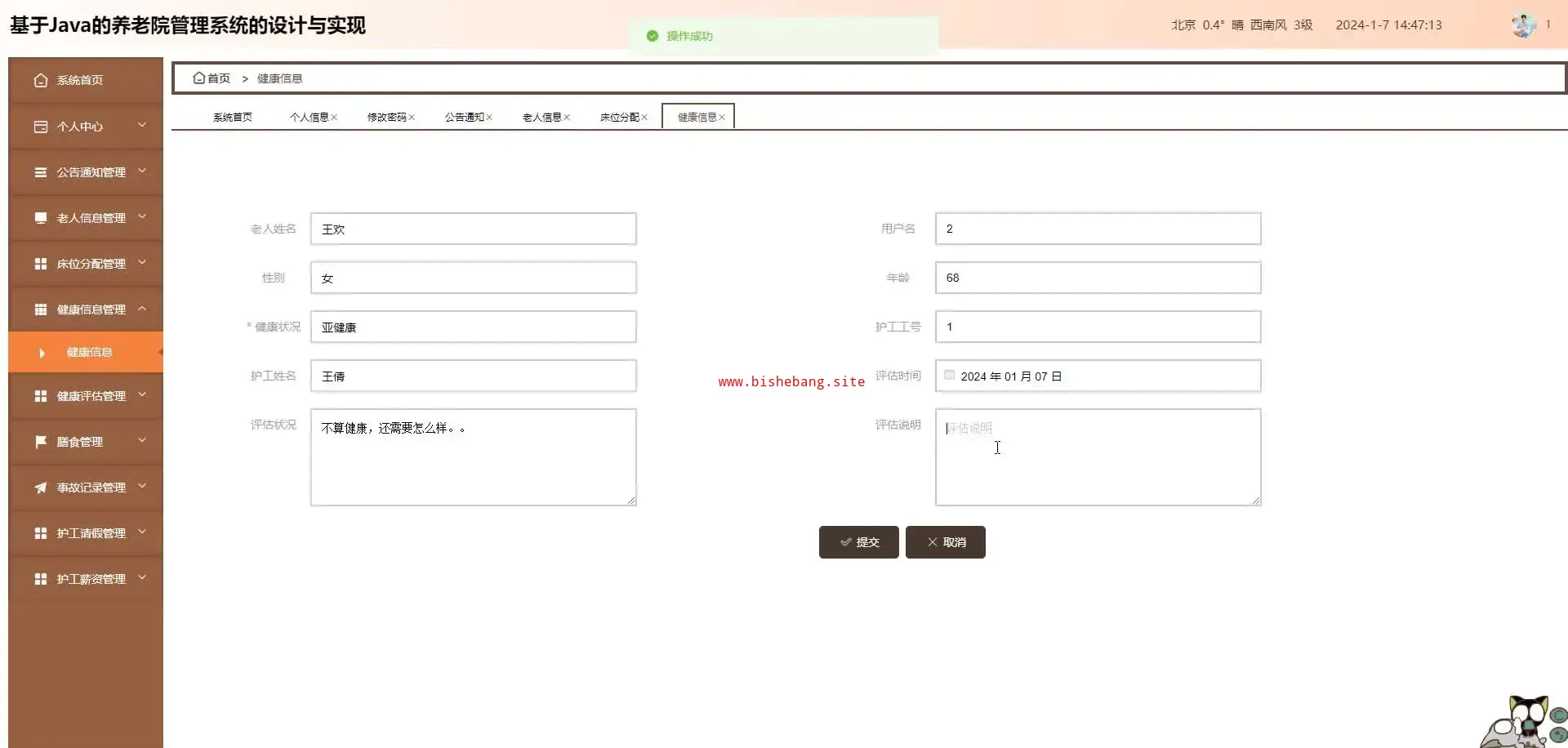Click the 评估状况 text area

pyautogui.click(x=474, y=457)
